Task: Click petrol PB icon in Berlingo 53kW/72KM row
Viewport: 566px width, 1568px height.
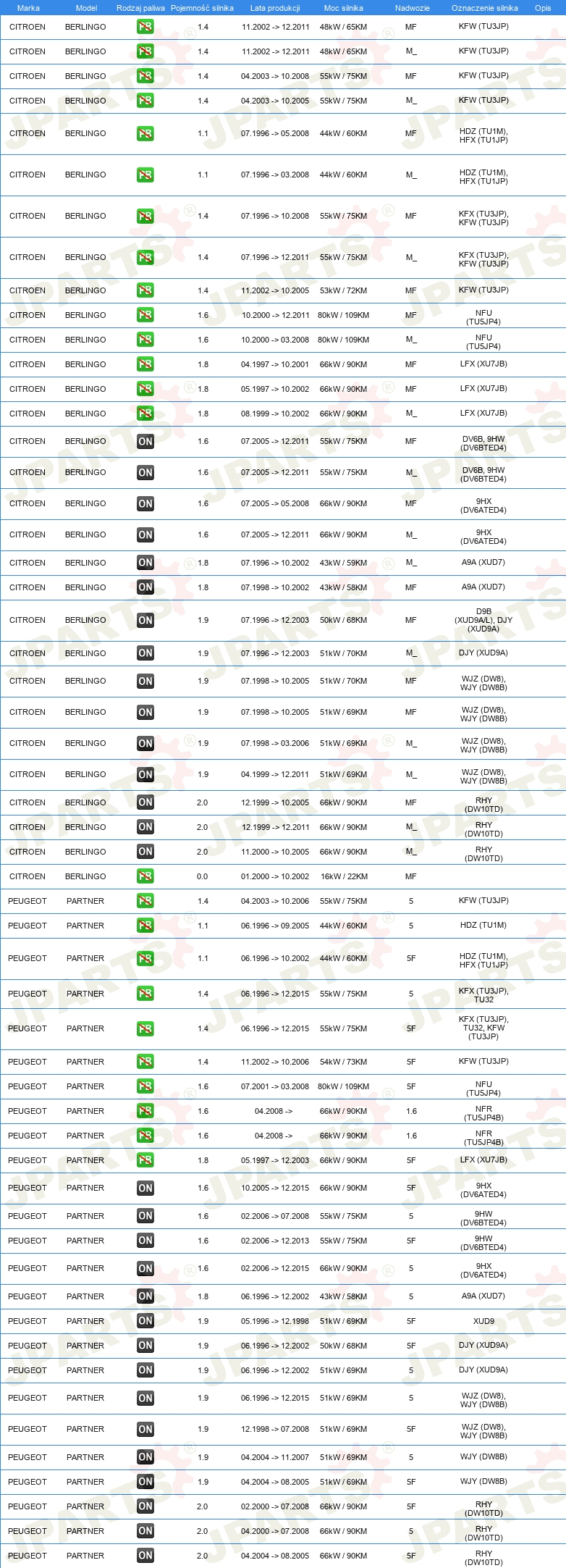Action: click(x=145, y=290)
